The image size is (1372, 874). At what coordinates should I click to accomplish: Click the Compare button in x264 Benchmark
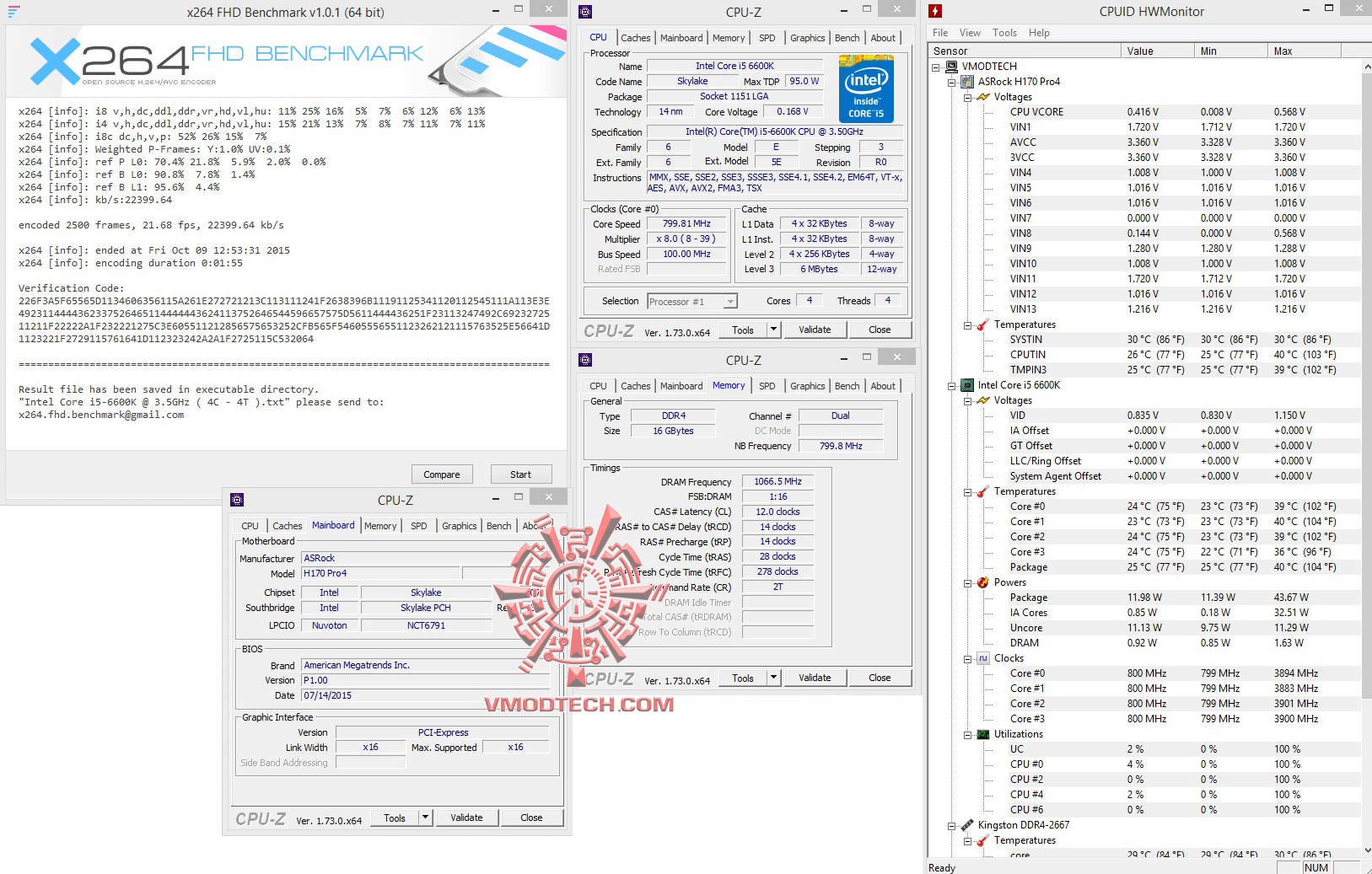(x=442, y=475)
